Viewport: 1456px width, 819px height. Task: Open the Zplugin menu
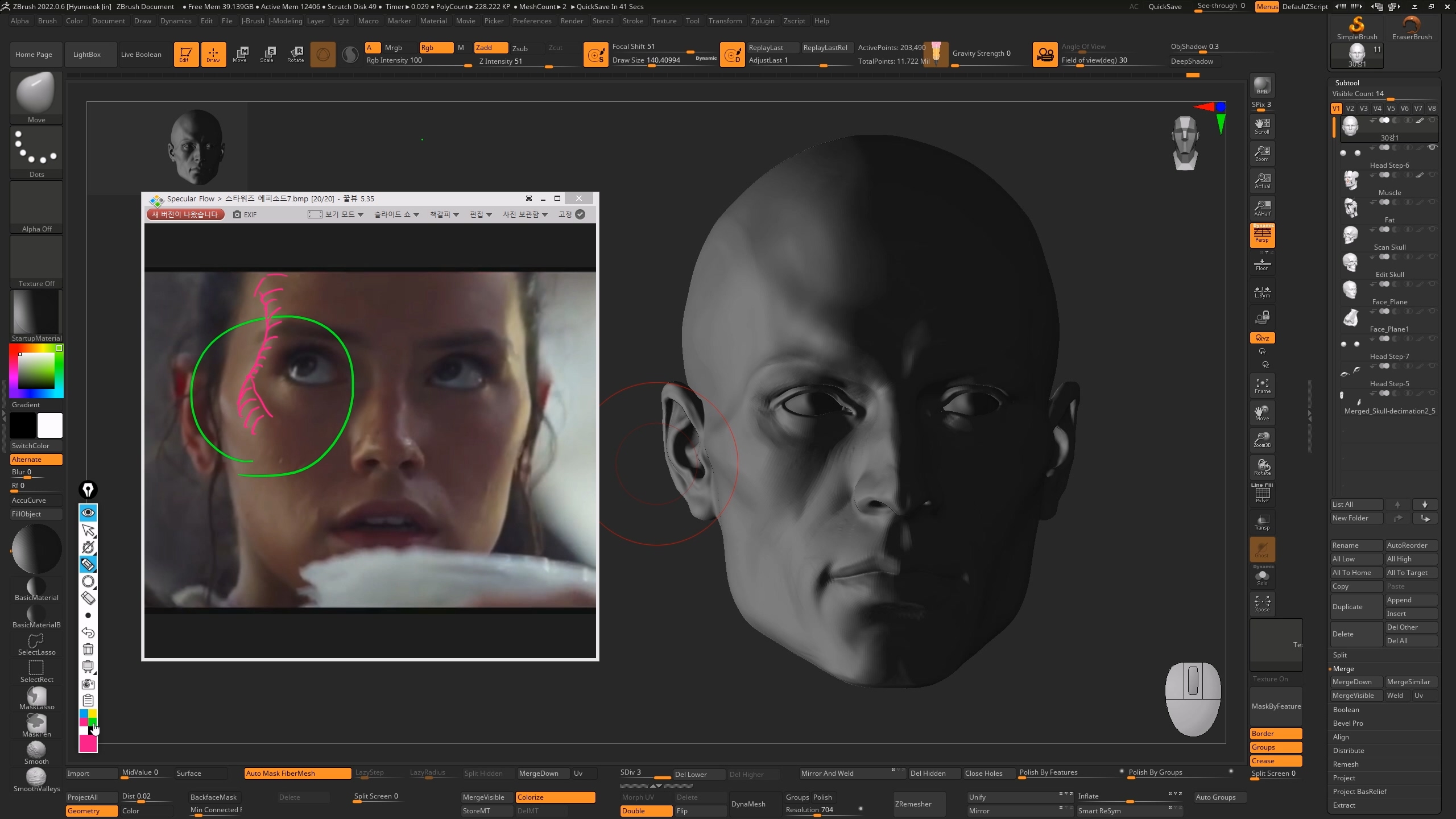[762, 21]
